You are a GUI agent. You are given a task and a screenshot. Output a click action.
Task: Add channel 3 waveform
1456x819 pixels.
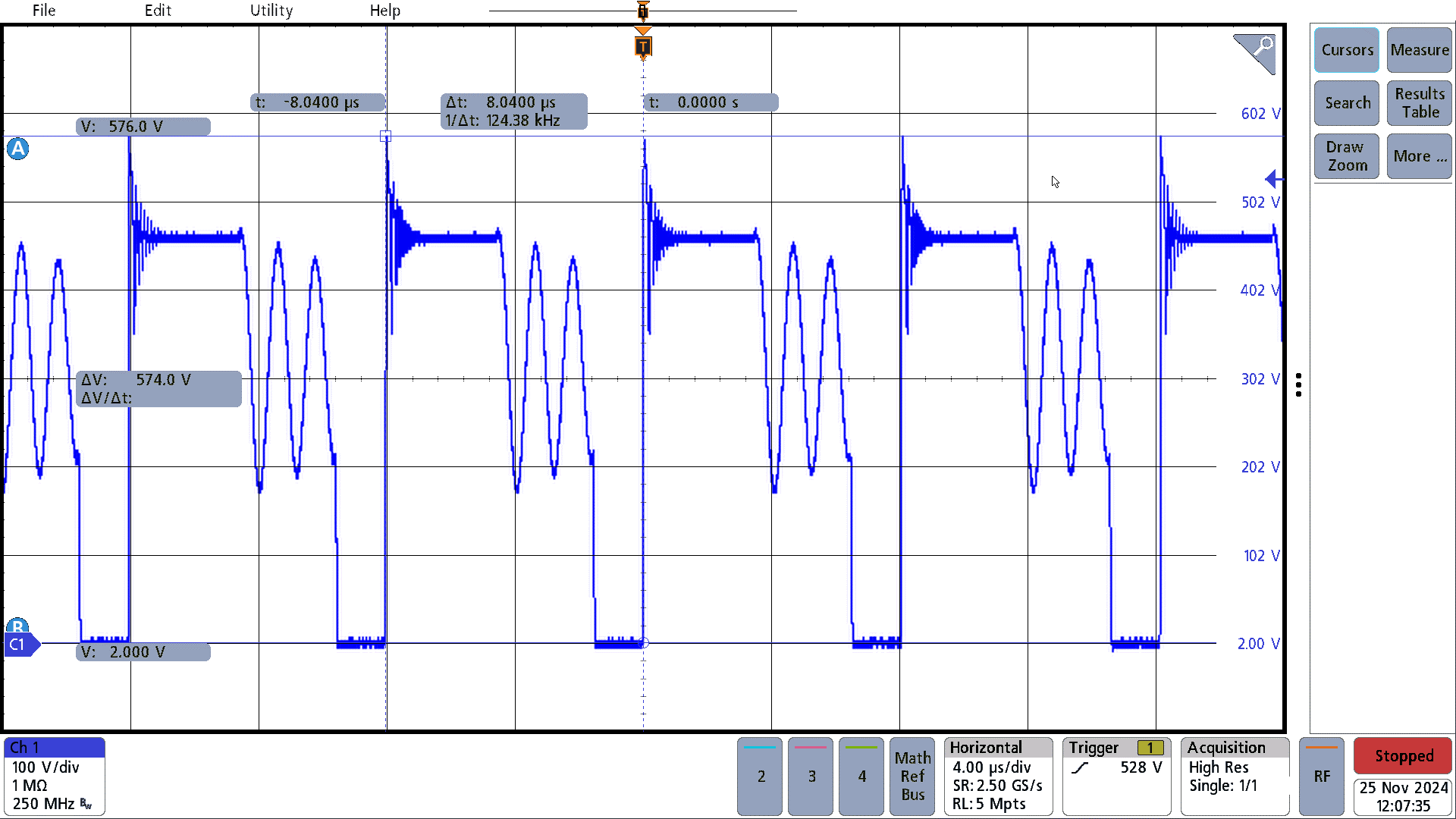[x=811, y=777]
